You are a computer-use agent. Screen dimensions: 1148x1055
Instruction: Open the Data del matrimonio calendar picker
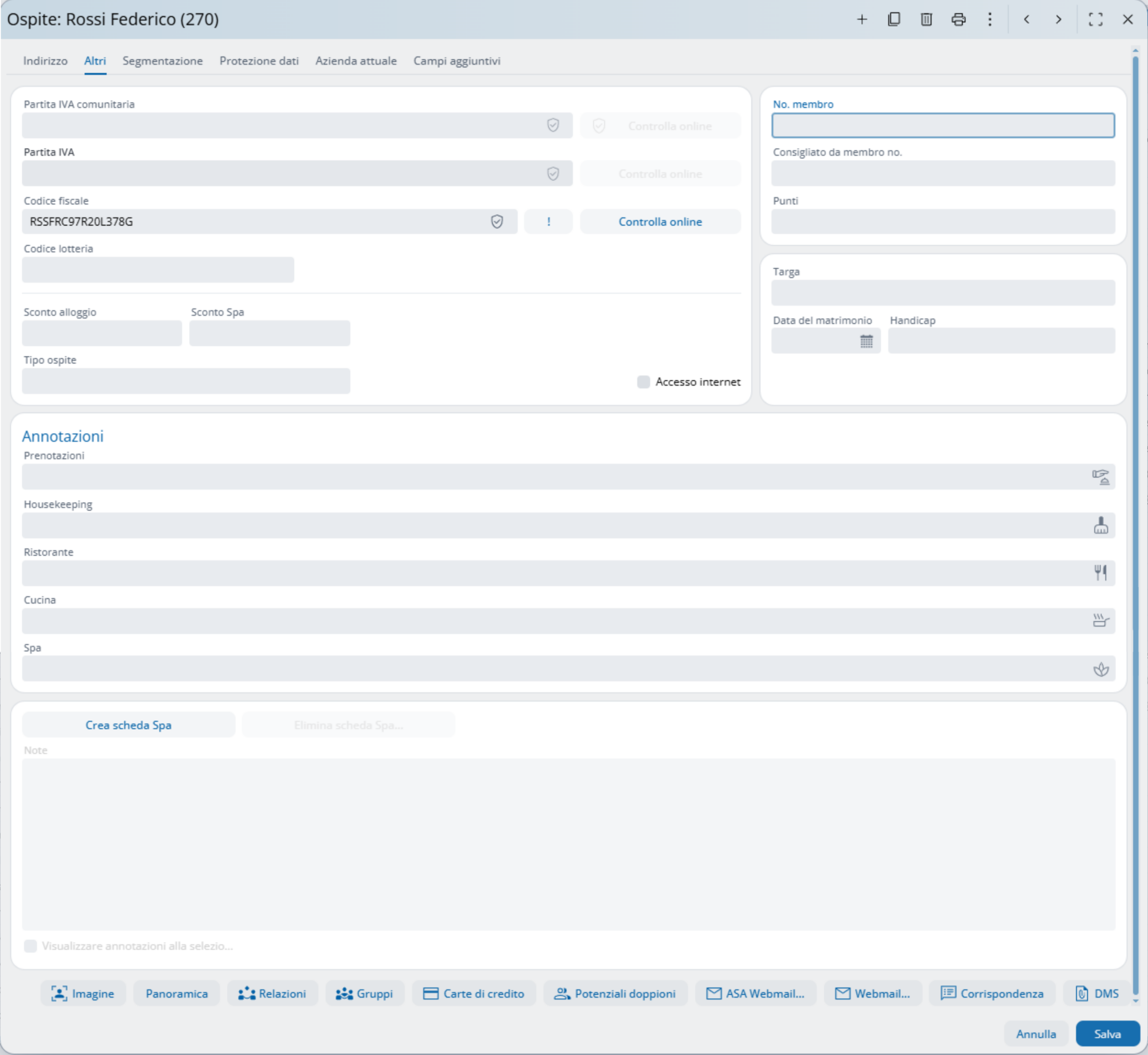point(866,341)
